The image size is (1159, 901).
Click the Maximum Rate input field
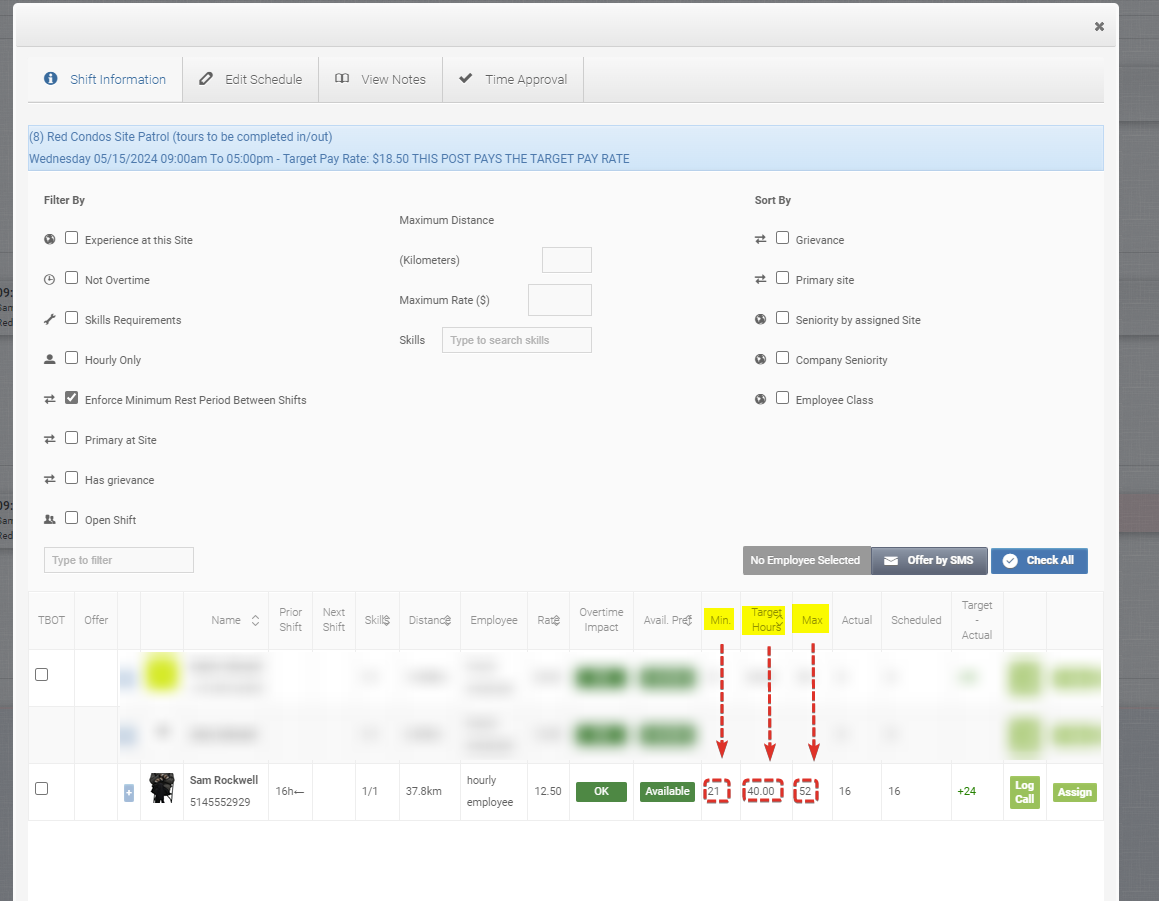click(x=559, y=299)
